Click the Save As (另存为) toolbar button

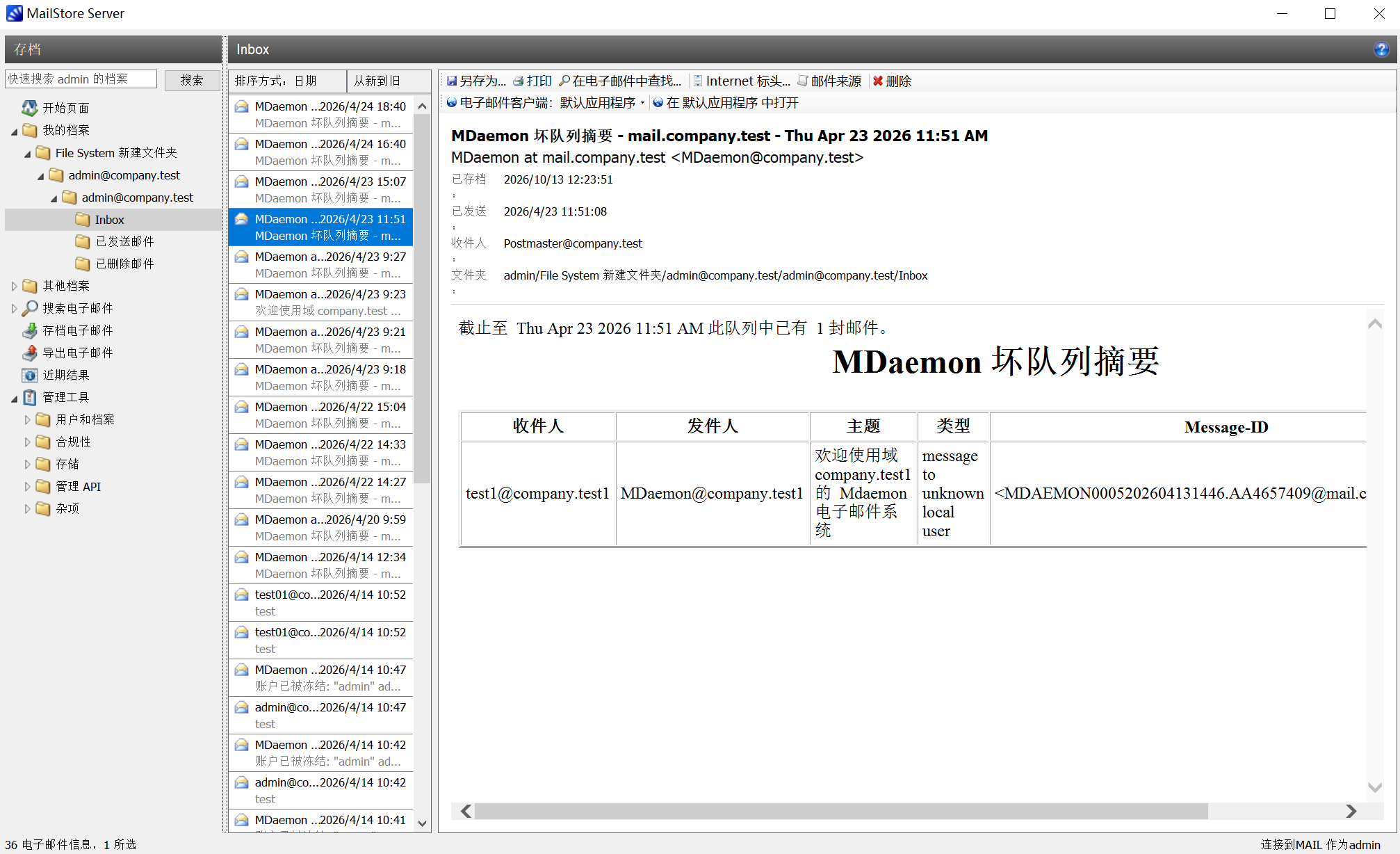click(x=476, y=81)
